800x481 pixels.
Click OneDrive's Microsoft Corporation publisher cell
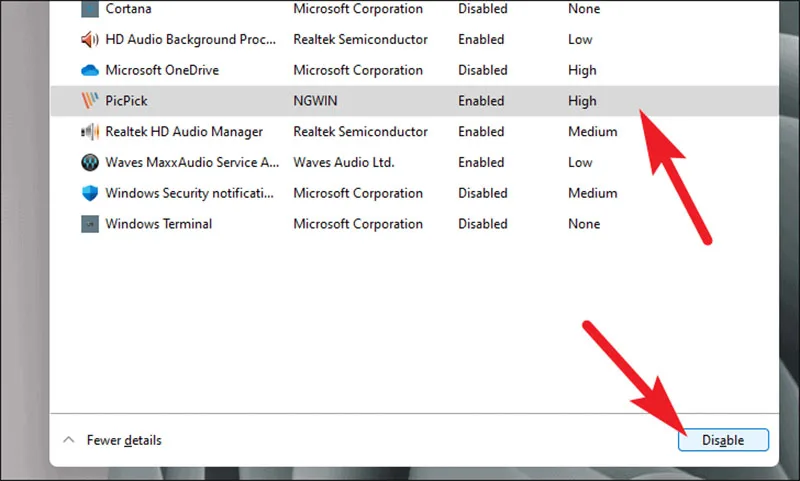tap(358, 70)
